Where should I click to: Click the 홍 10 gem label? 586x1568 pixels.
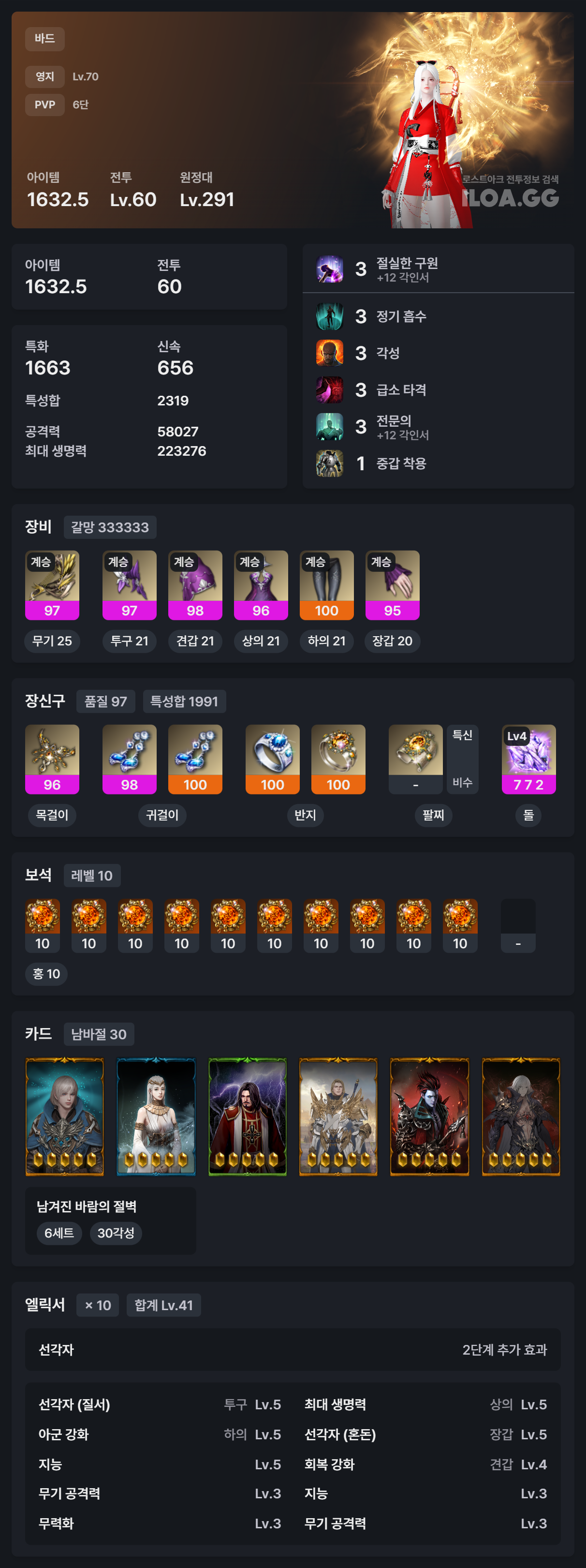pos(46,974)
